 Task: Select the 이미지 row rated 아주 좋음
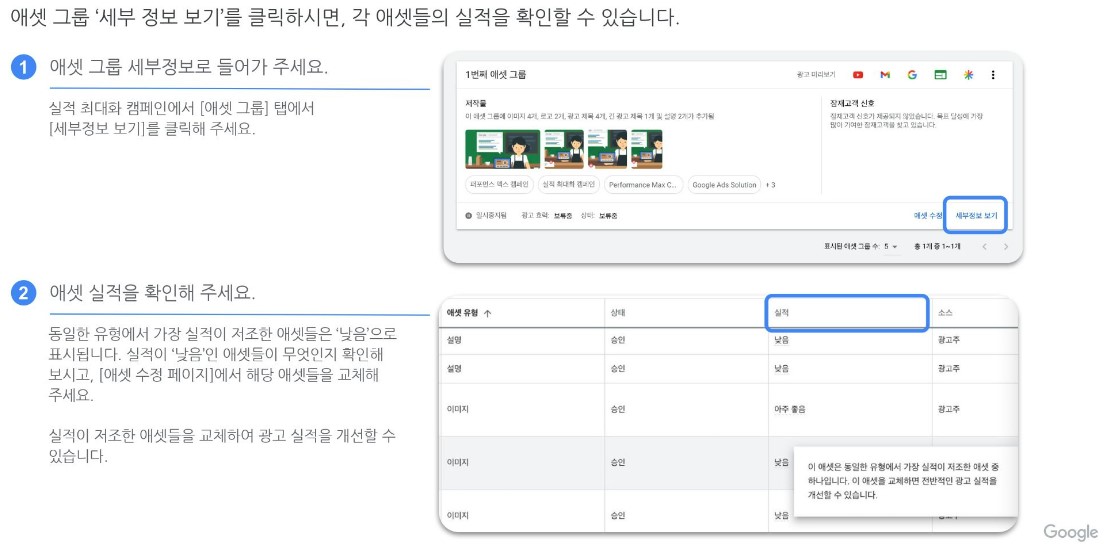pyautogui.click(x=729, y=409)
